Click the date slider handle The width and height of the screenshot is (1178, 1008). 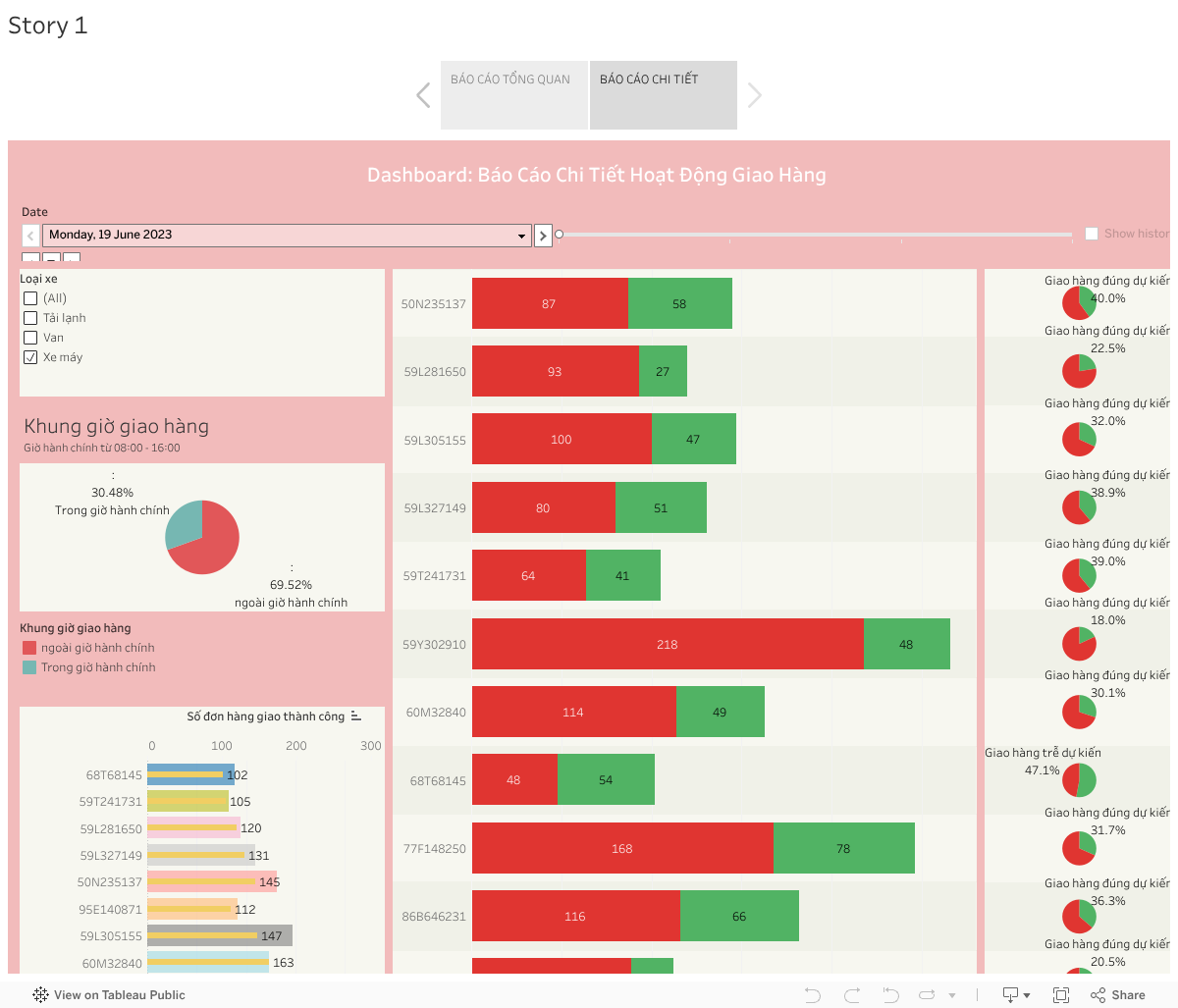560,235
